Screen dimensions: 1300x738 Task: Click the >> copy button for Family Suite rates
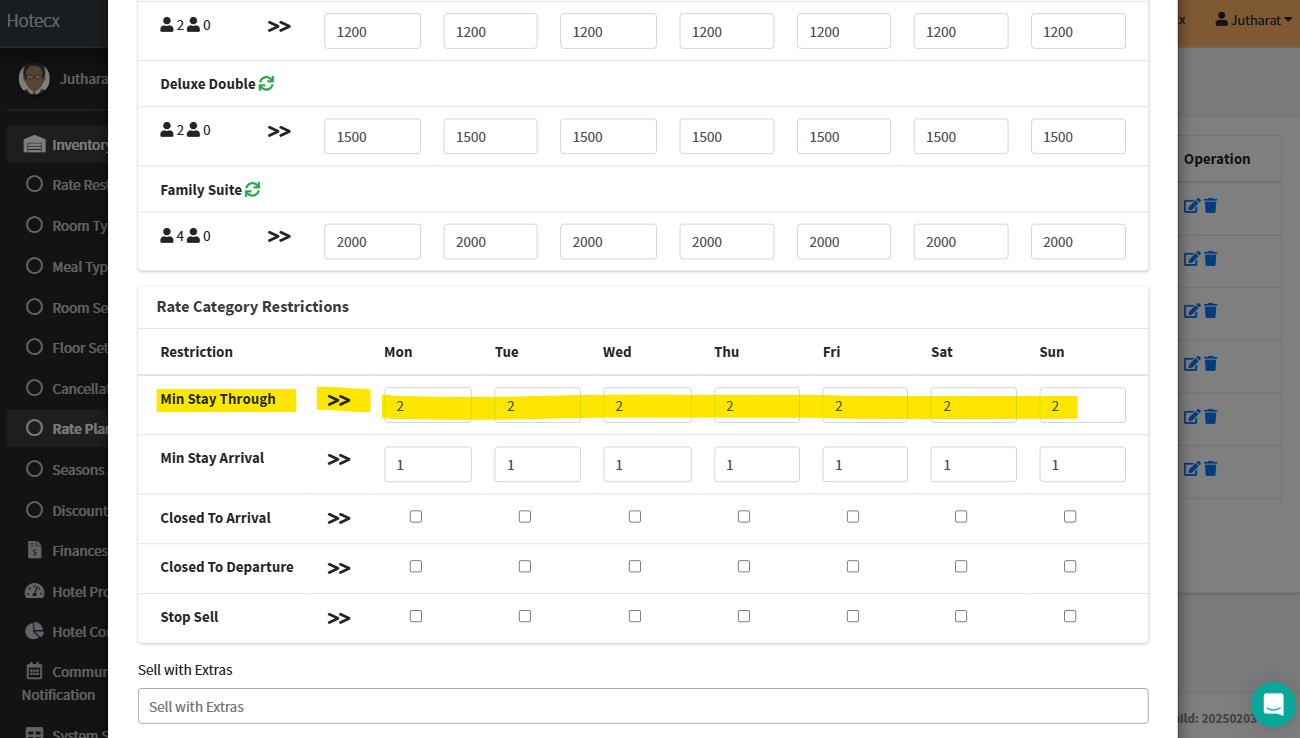click(279, 236)
